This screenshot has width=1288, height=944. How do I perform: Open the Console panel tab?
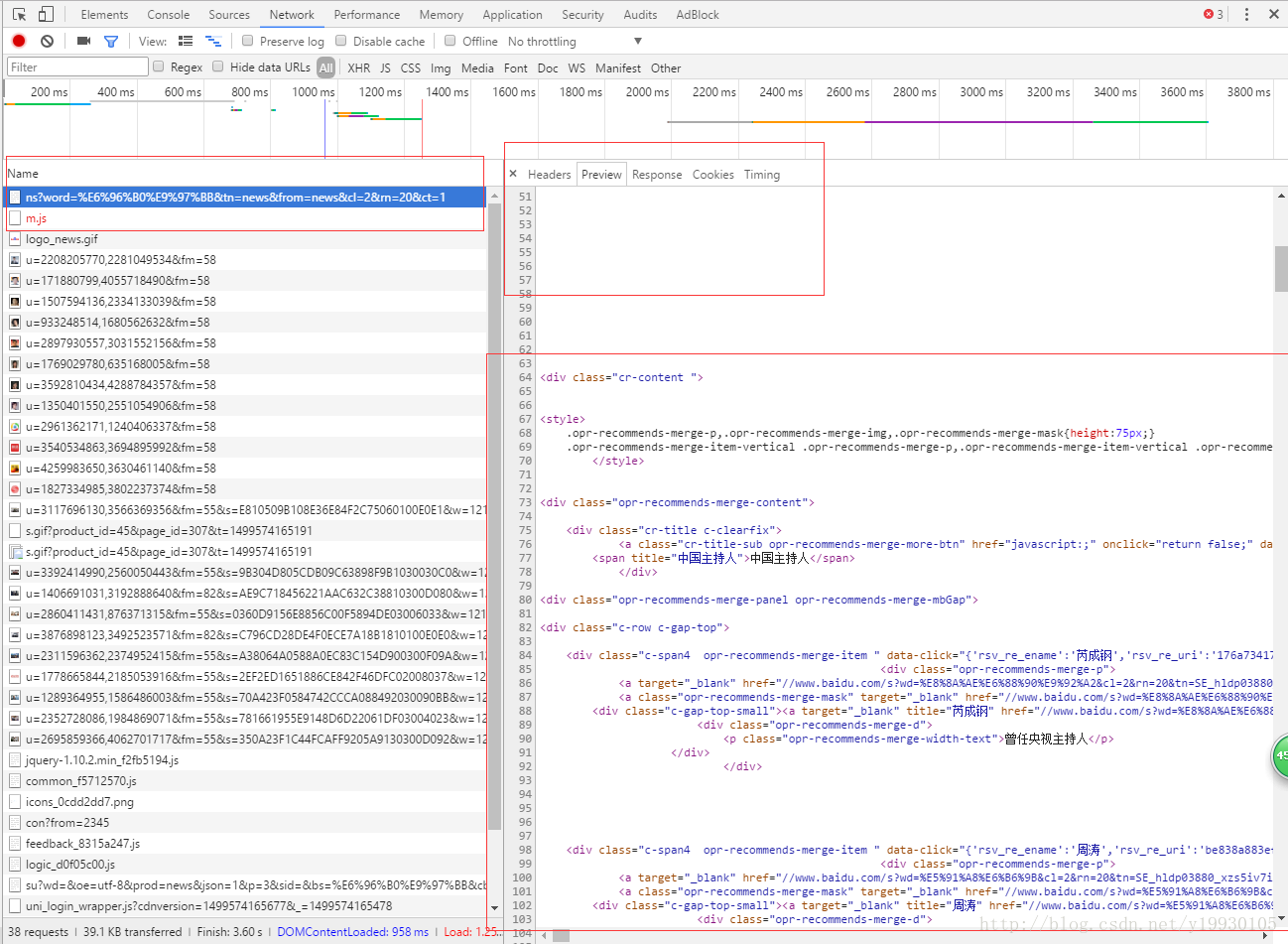[169, 14]
